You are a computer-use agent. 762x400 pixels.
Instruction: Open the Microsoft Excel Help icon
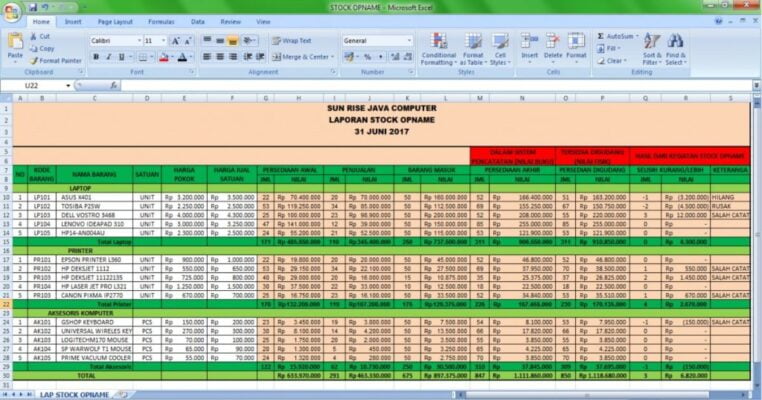pyautogui.click(x=718, y=21)
